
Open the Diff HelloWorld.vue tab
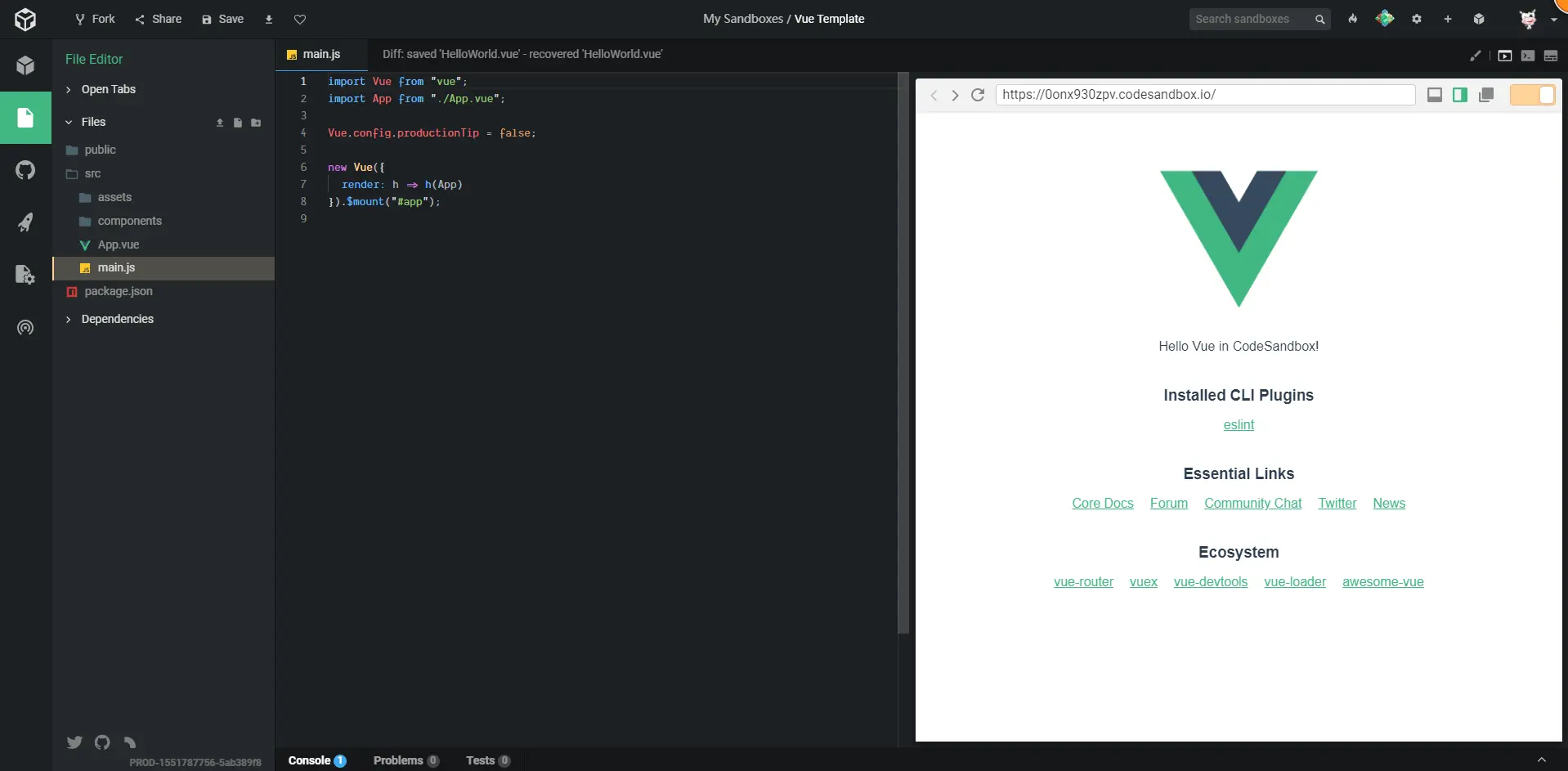(x=522, y=54)
